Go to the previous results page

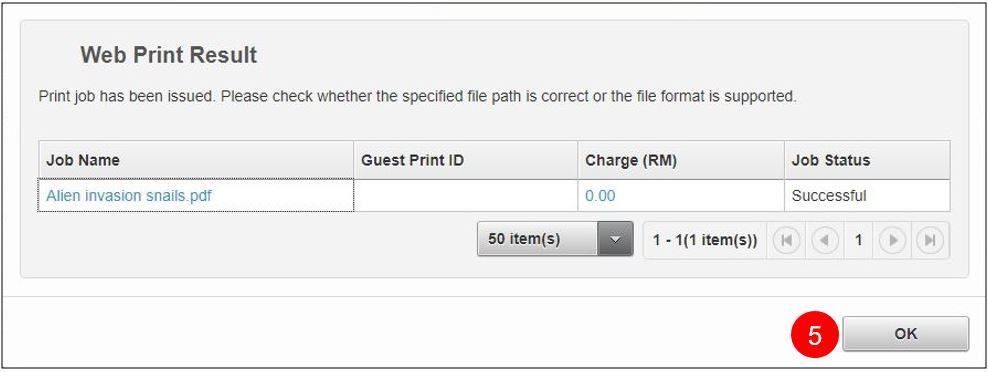pyautogui.click(x=825, y=240)
